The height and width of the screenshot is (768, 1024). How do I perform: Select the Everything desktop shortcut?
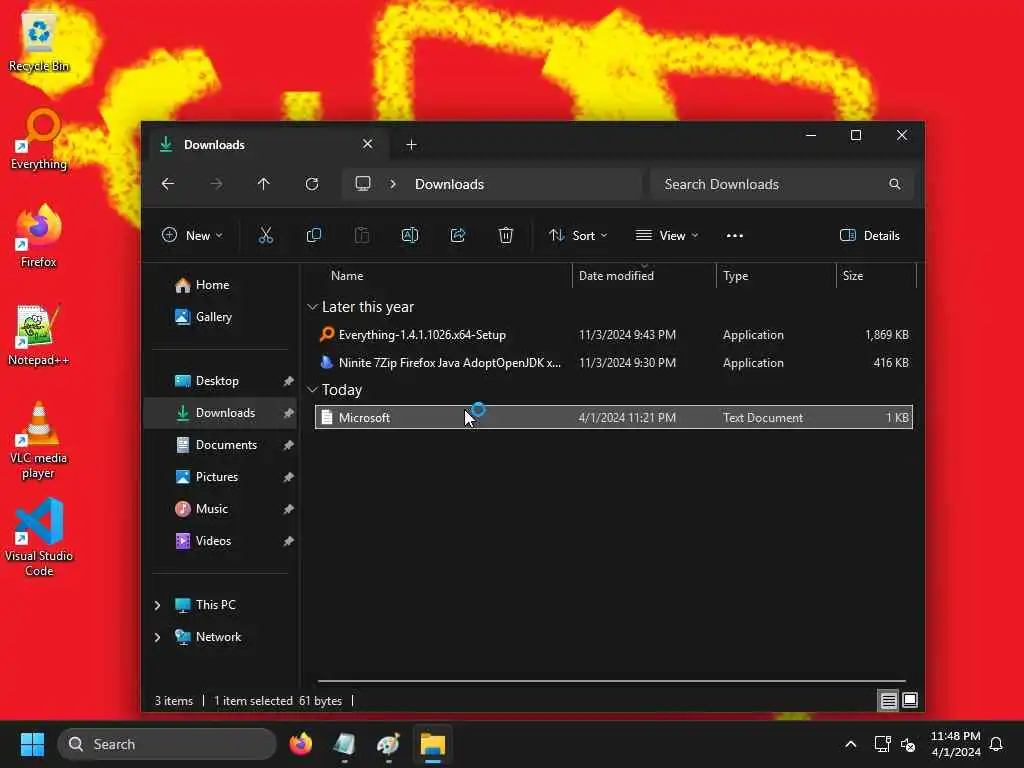tap(39, 140)
